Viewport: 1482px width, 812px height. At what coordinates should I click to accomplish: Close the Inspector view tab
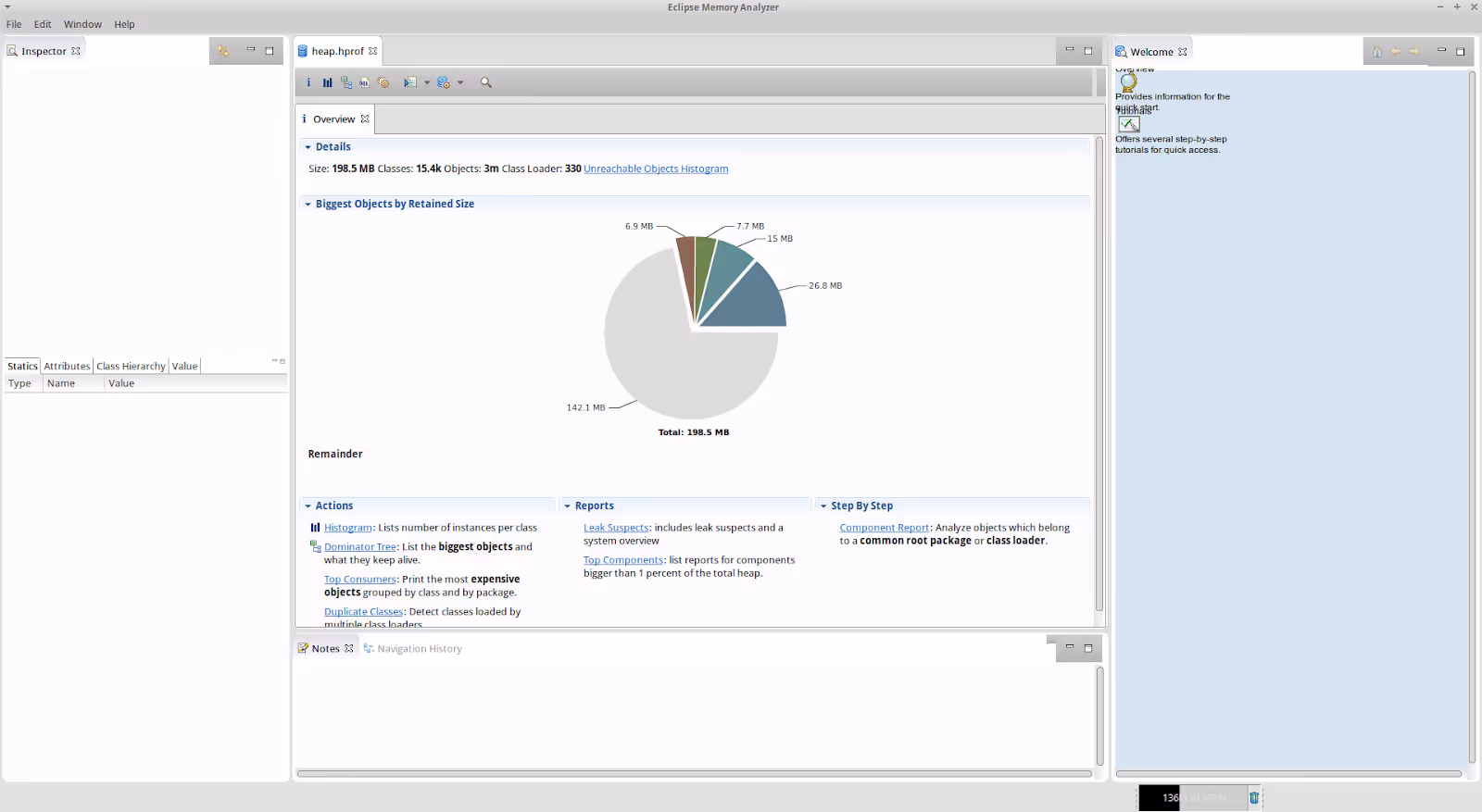[x=76, y=51]
